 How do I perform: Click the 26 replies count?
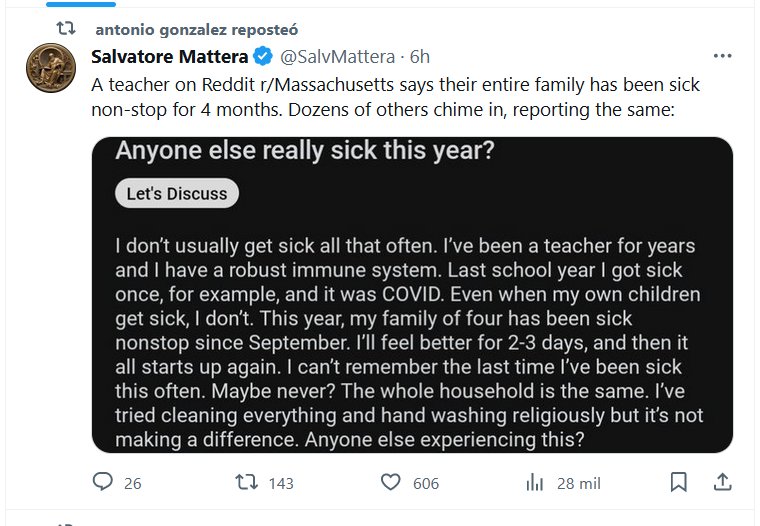tap(132, 483)
